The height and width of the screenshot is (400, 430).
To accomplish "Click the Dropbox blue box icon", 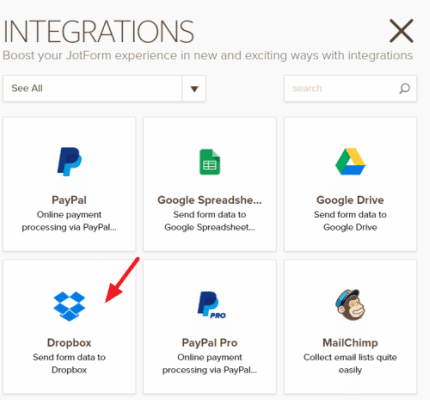I will click(x=69, y=306).
